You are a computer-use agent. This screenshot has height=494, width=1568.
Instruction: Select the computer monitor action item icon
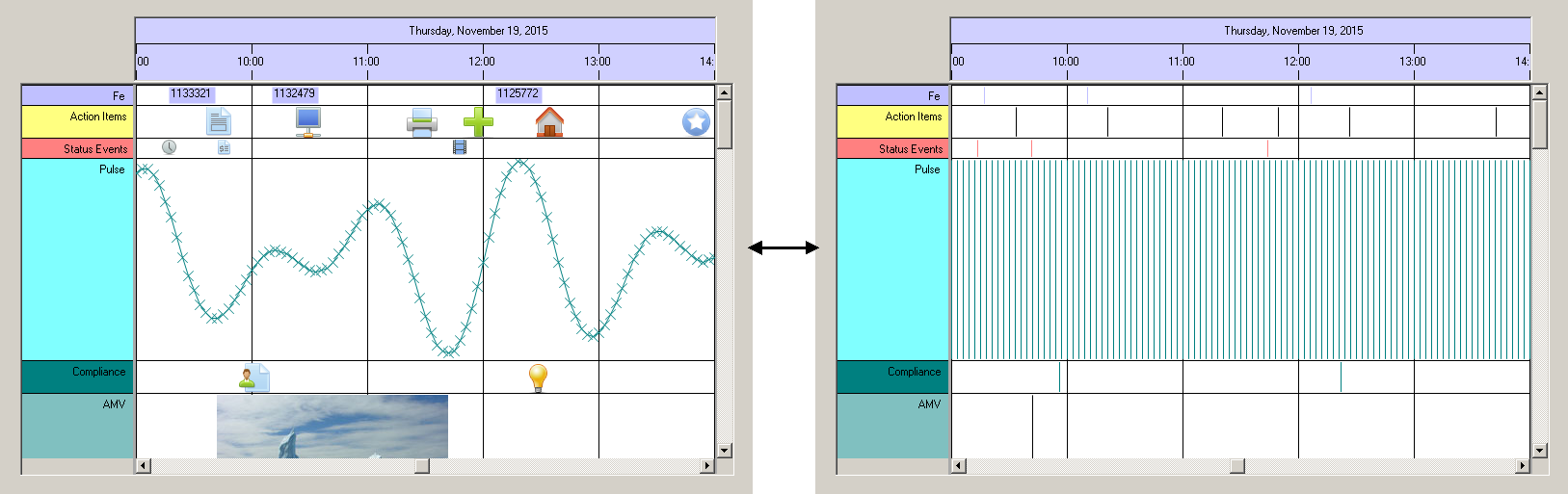308,121
